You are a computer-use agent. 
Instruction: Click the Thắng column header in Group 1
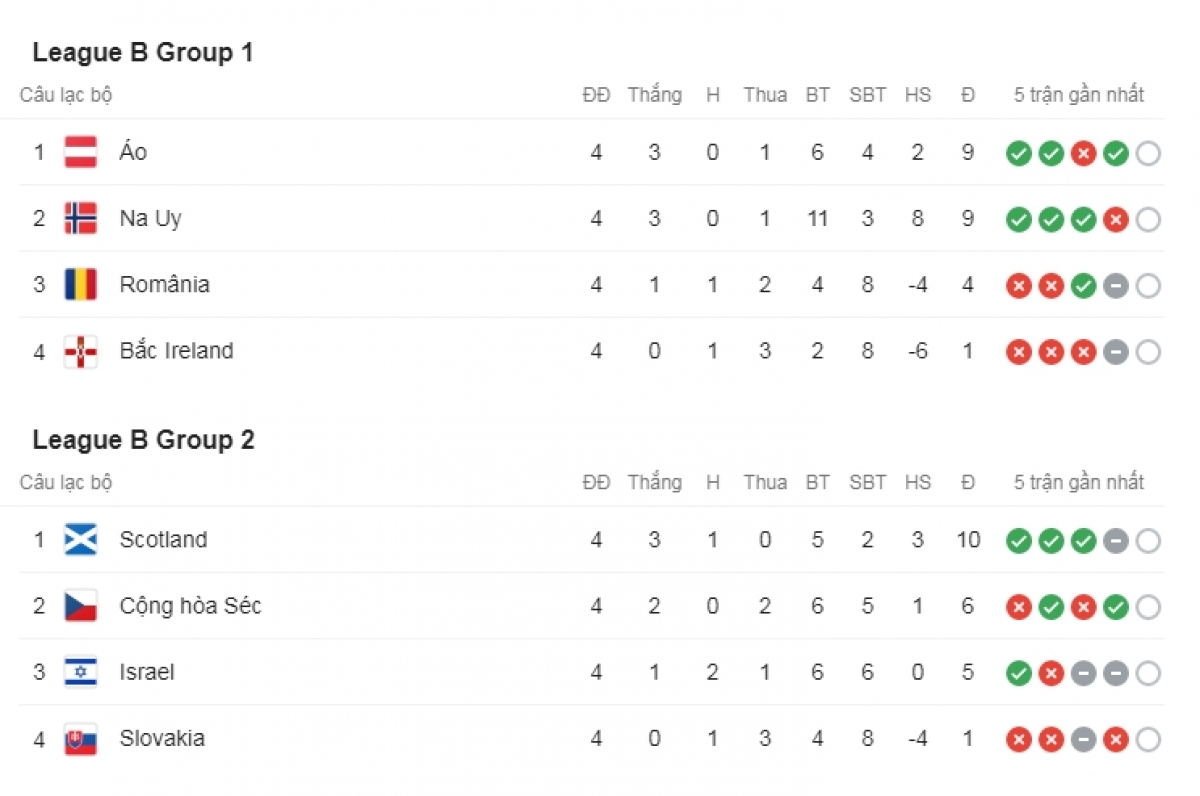(654, 96)
